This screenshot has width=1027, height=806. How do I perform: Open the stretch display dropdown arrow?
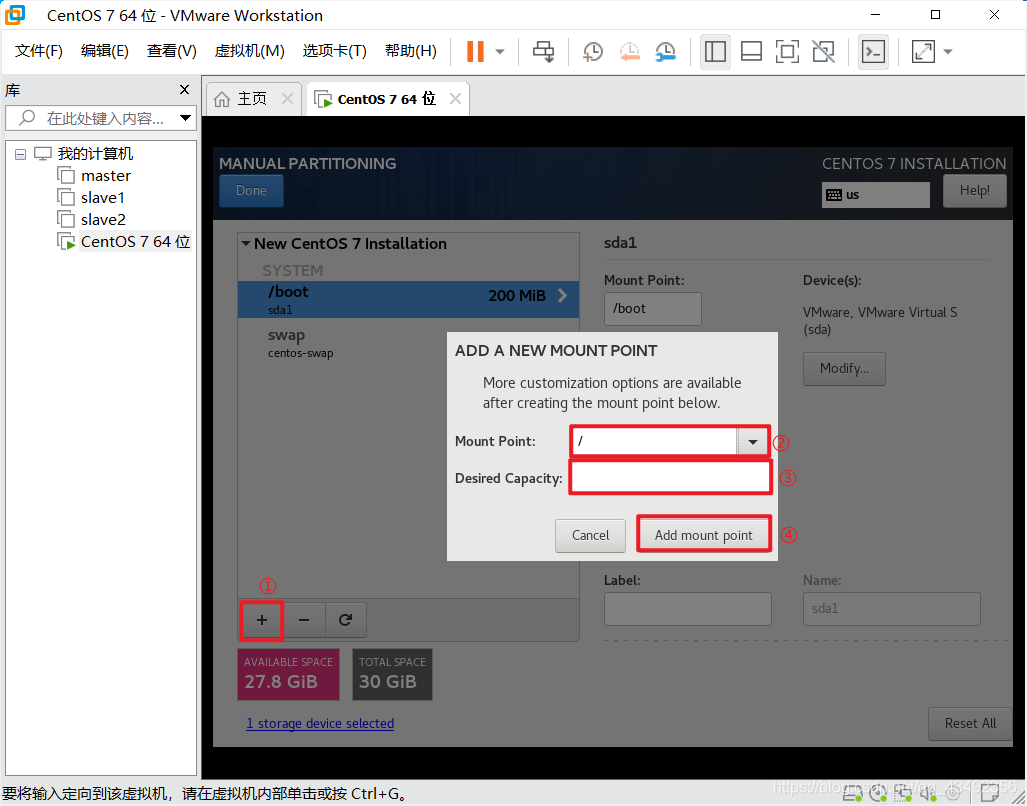(948, 51)
